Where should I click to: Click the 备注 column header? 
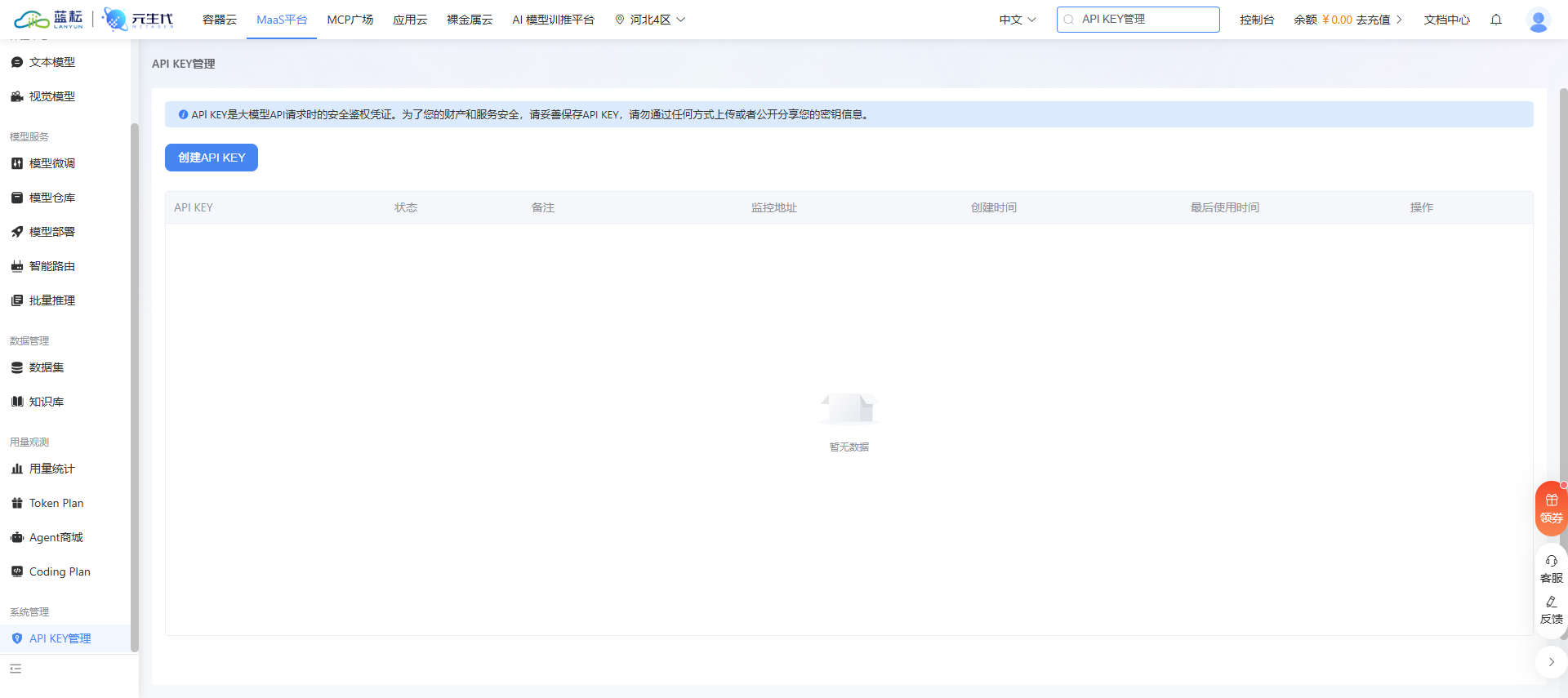pos(543,207)
